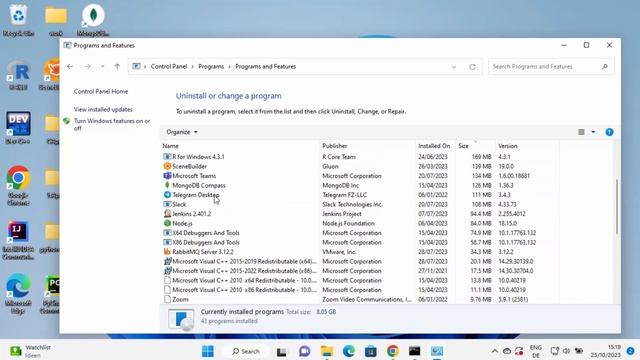Click the taskbar Search box

(x=246, y=351)
